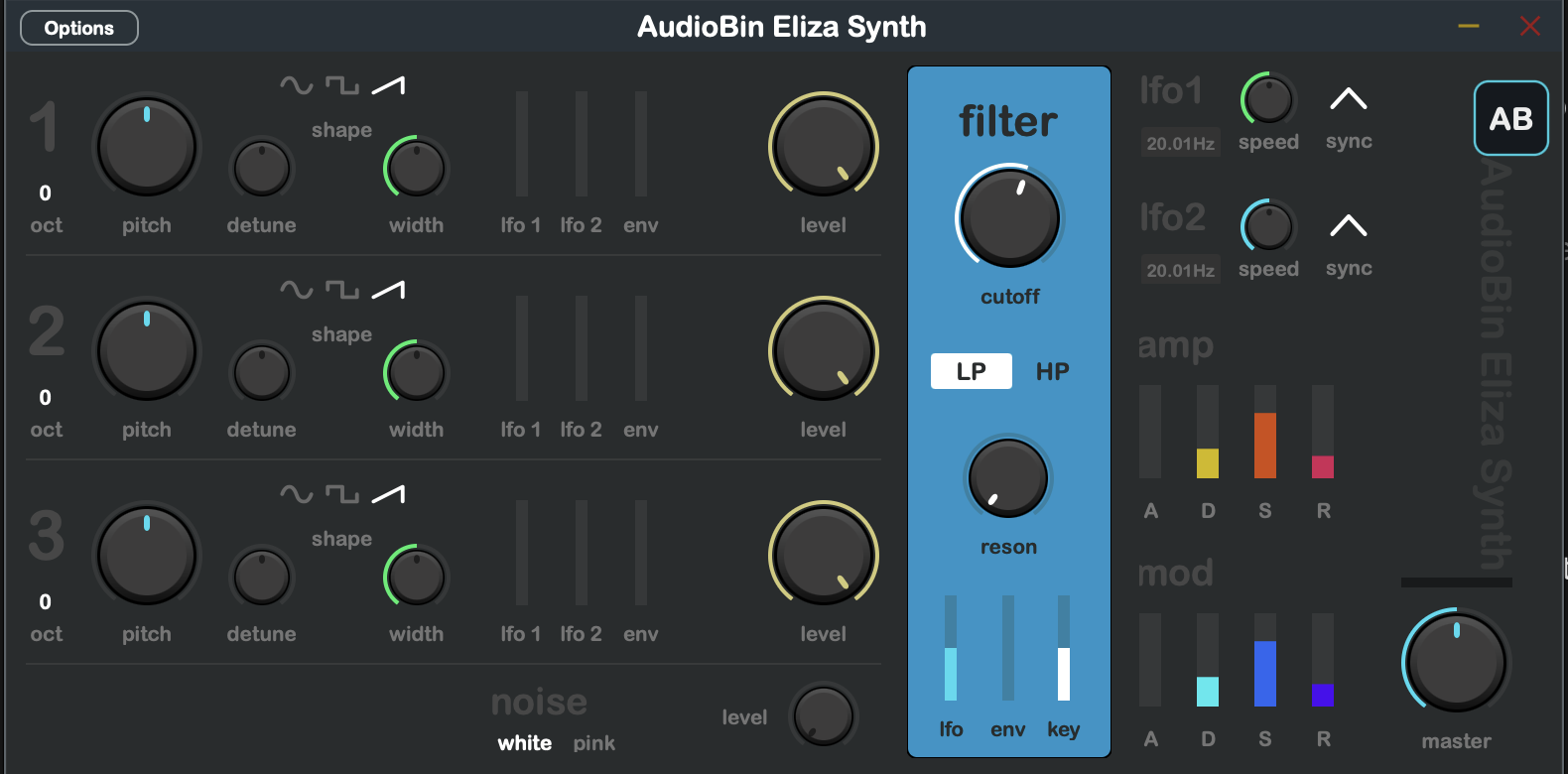This screenshot has height=774, width=1568.
Task: Click the lfo2 speed knob
Action: [1268, 226]
